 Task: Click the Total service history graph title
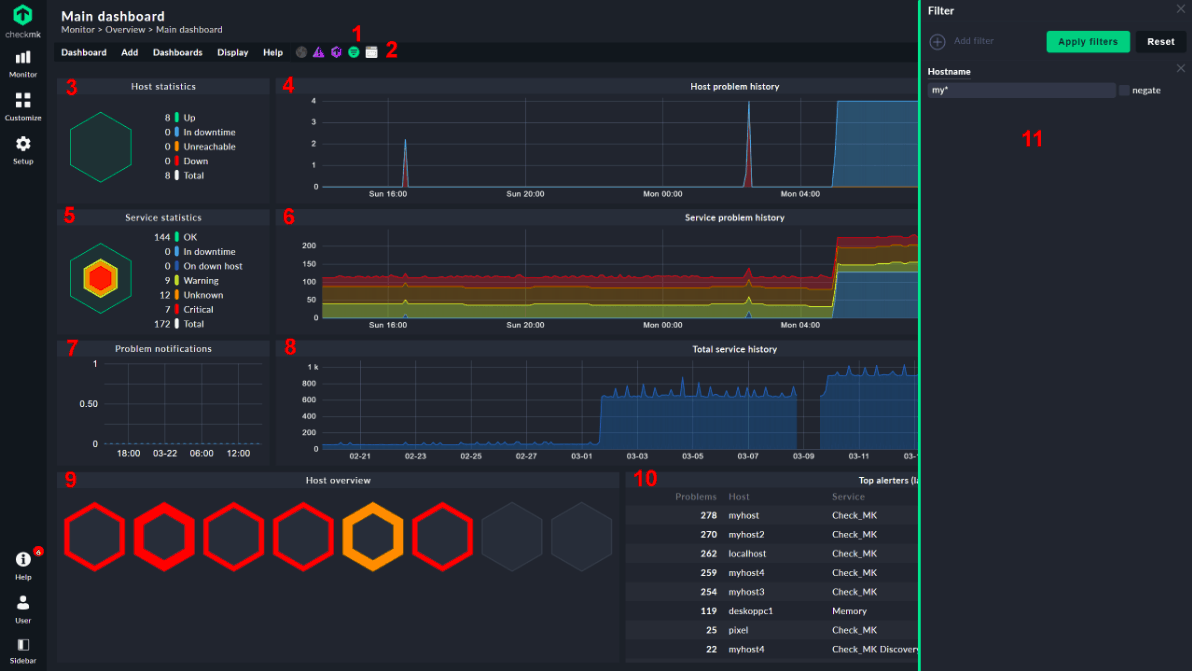(x=734, y=350)
